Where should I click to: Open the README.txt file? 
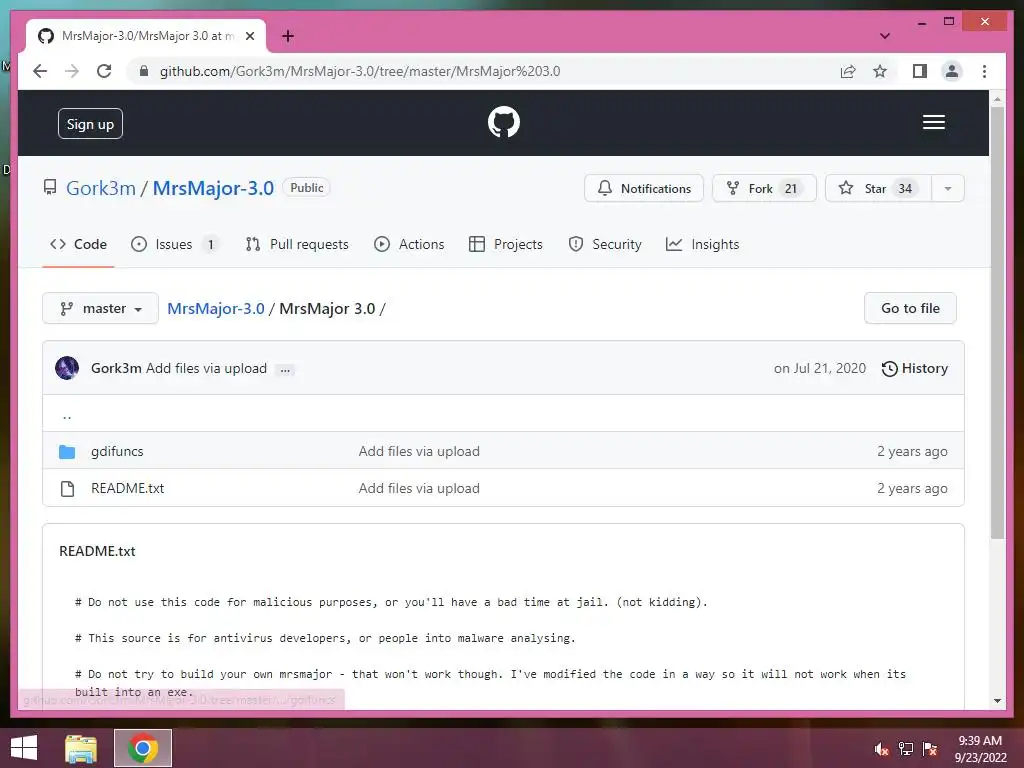127,488
